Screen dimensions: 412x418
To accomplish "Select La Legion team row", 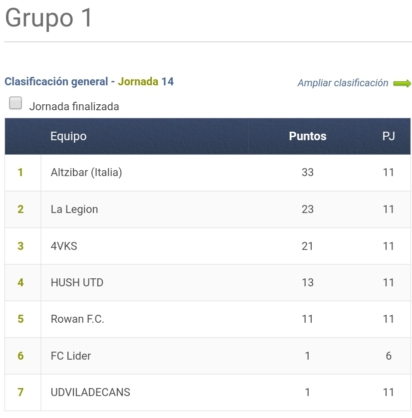I will (x=208, y=209).
